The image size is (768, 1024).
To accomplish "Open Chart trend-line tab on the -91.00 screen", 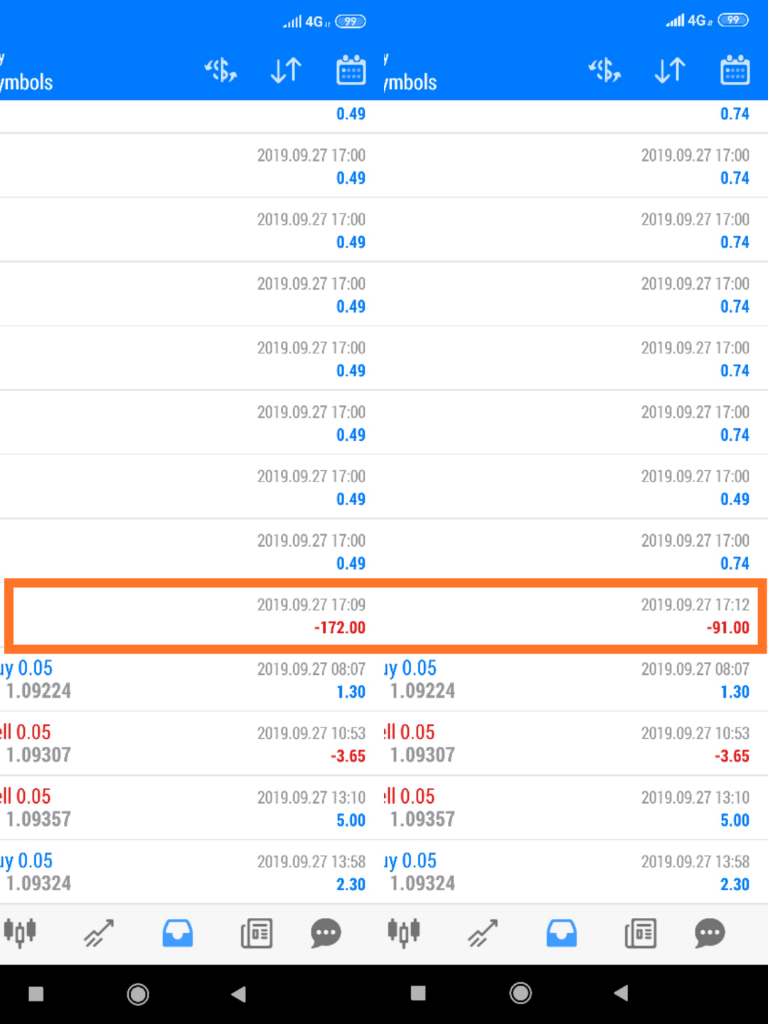I will coord(483,933).
